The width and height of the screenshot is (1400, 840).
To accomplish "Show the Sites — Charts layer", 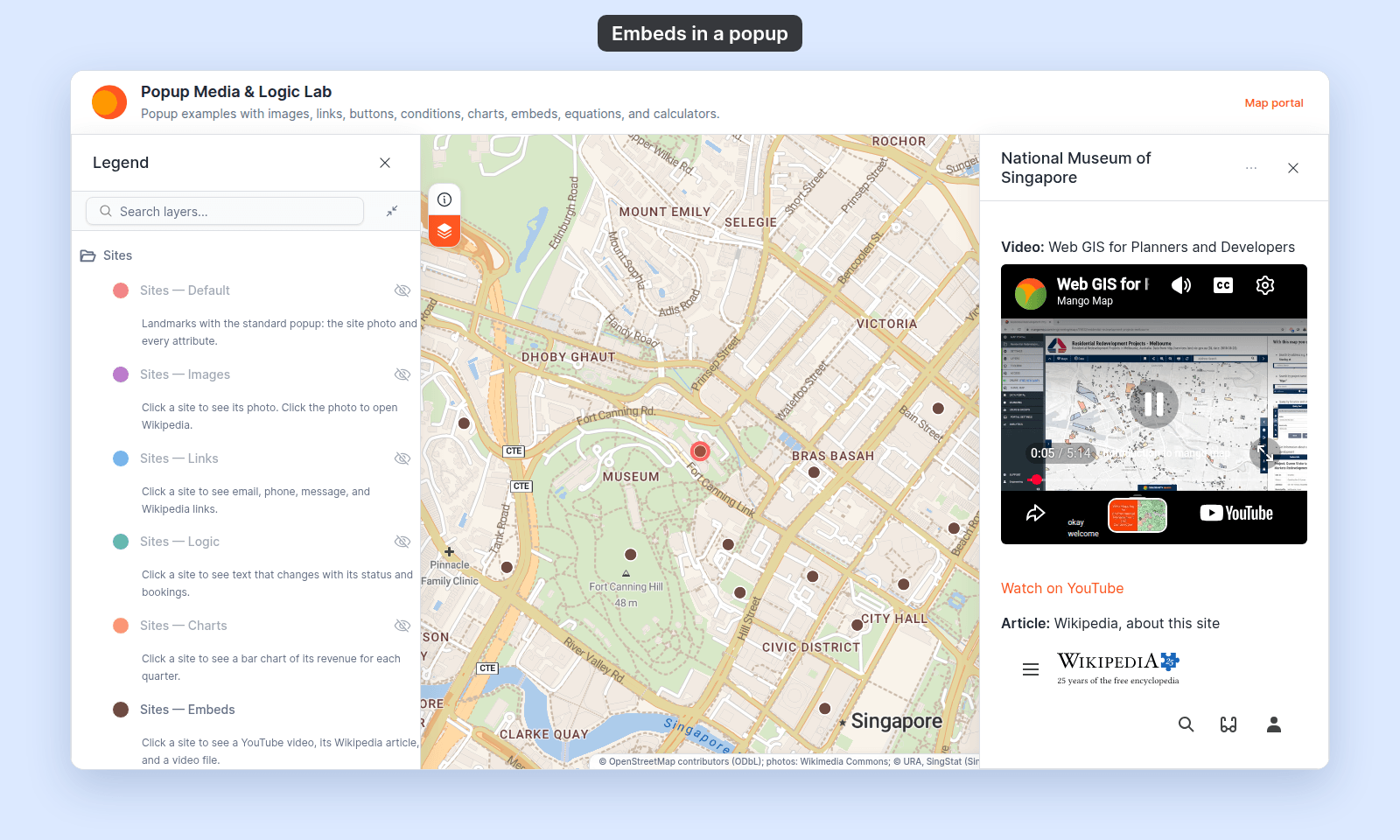I will click(x=402, y=626).
